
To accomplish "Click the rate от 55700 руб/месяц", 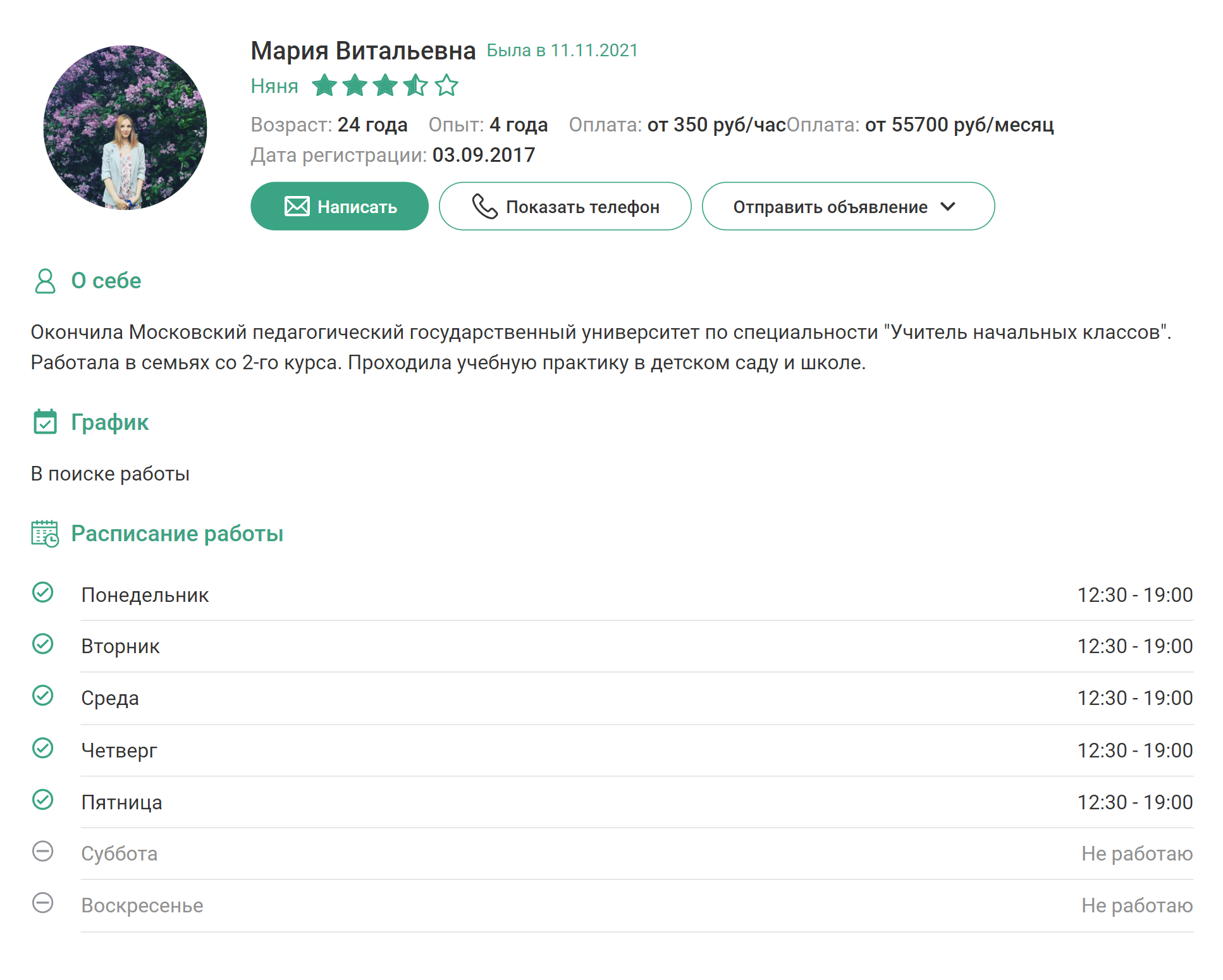I will click(x=959, y=125).
